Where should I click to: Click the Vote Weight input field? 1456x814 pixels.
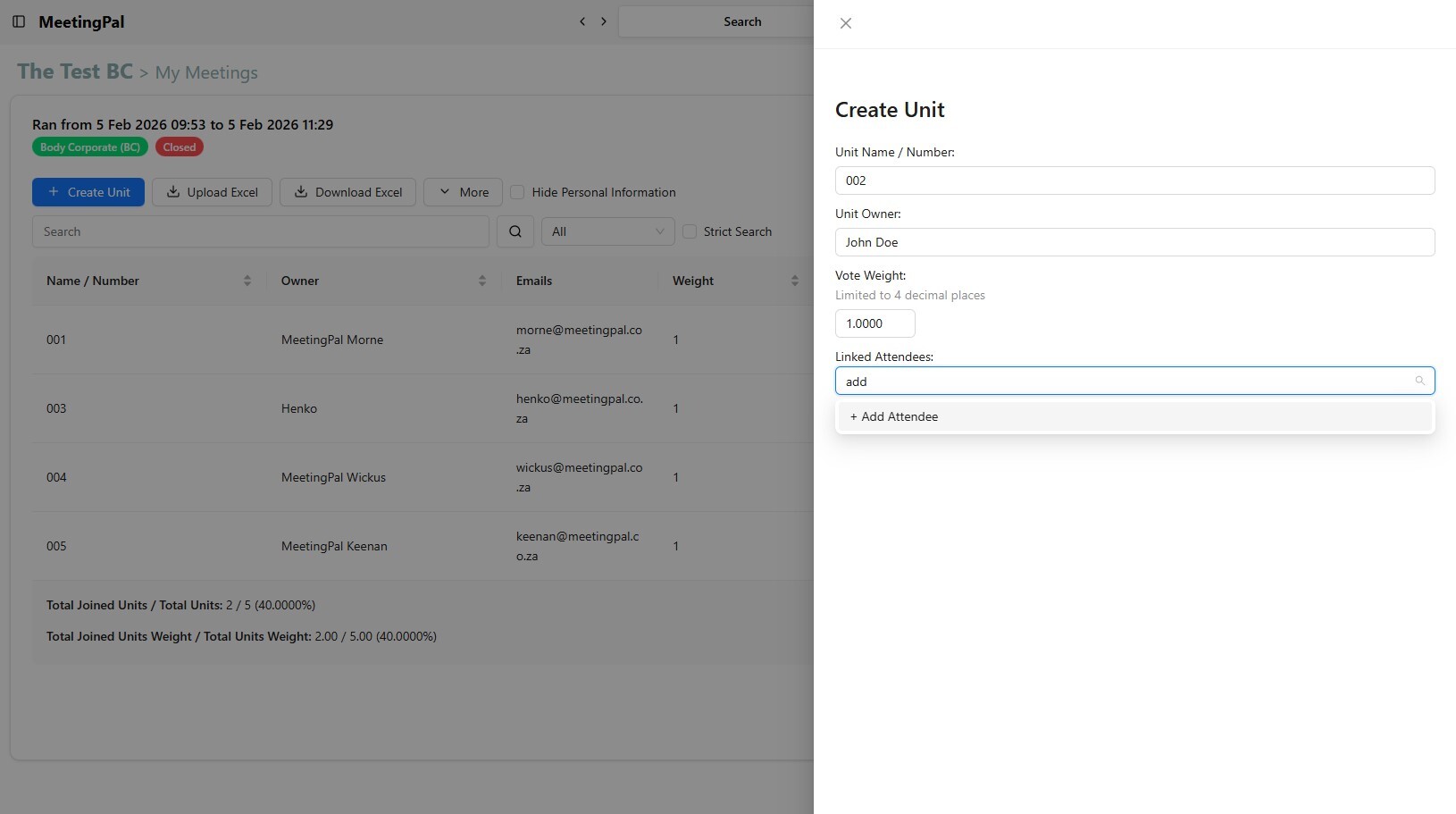click(x=874, y=323)
